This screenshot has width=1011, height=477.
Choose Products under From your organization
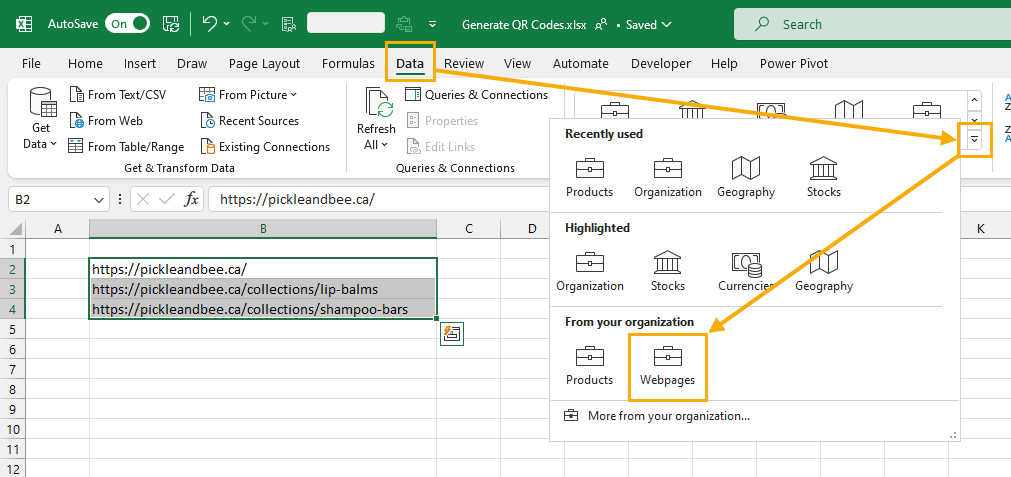(x=589, y=365)
